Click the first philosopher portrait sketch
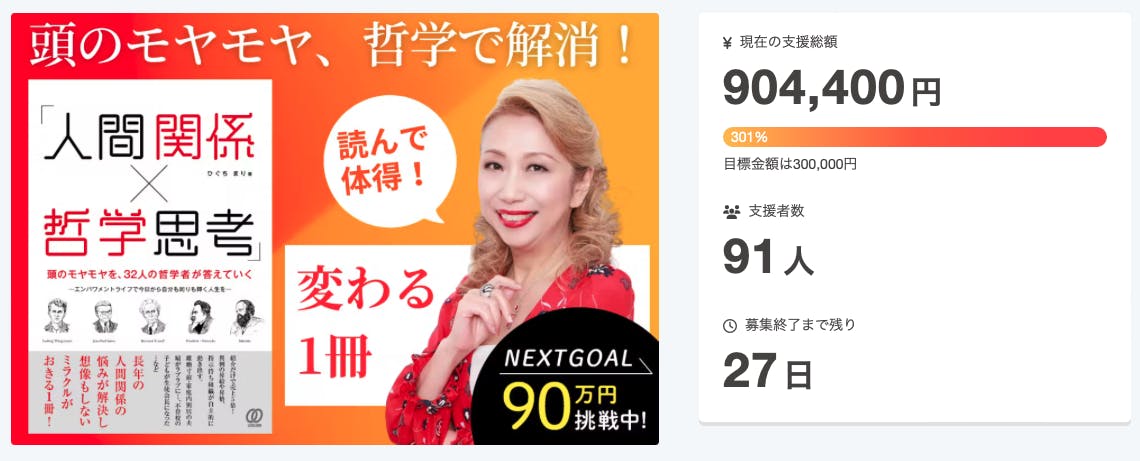 (56, 317)
